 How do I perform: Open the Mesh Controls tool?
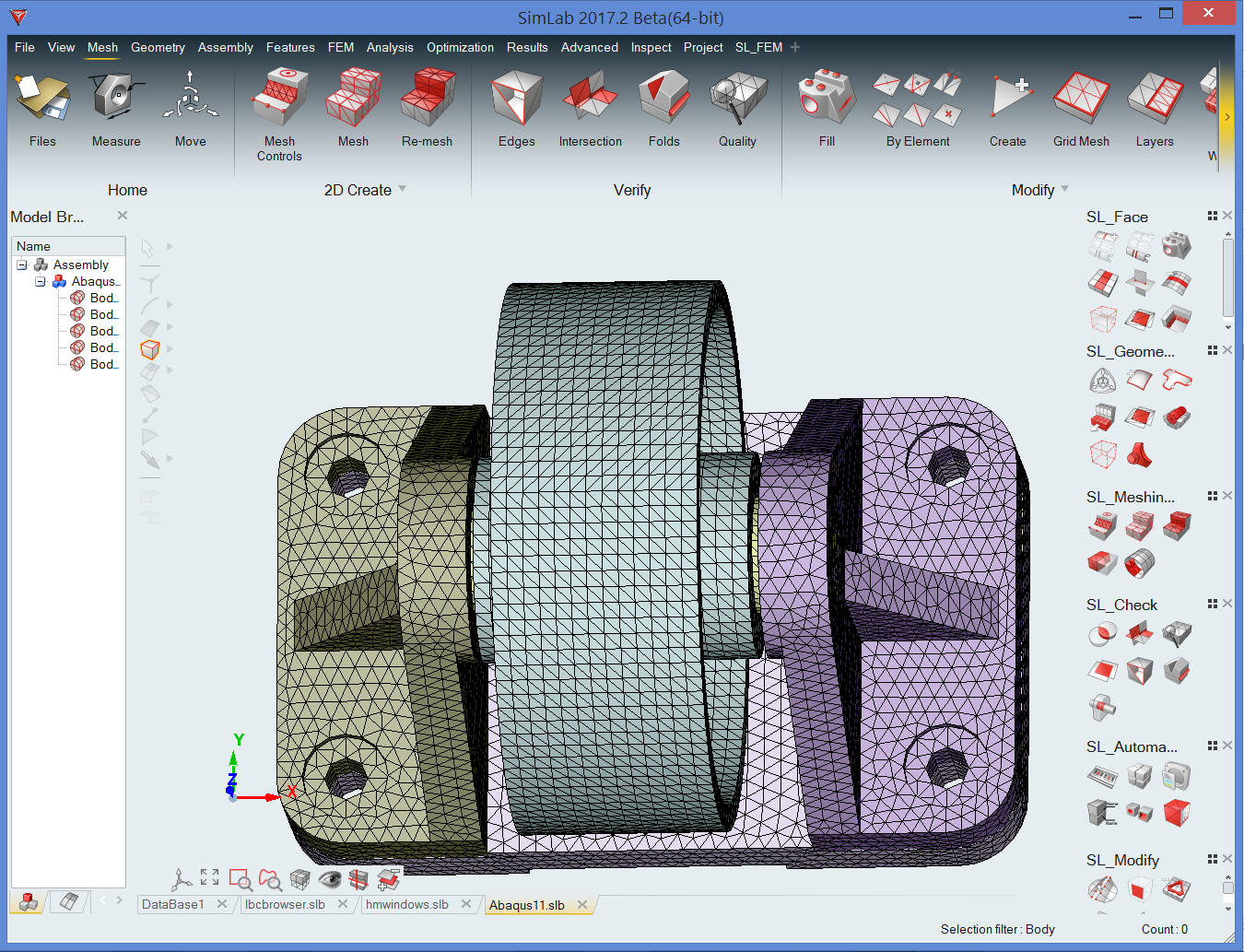[x=279, y=100]
